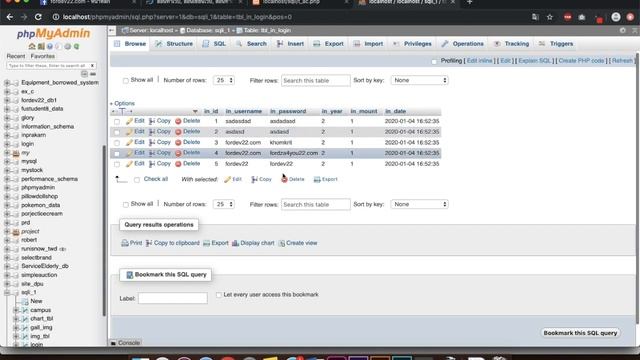Open the lower Sort by key dropdown
The height and width of the screenshot is (360, 640).
[420, 204]
